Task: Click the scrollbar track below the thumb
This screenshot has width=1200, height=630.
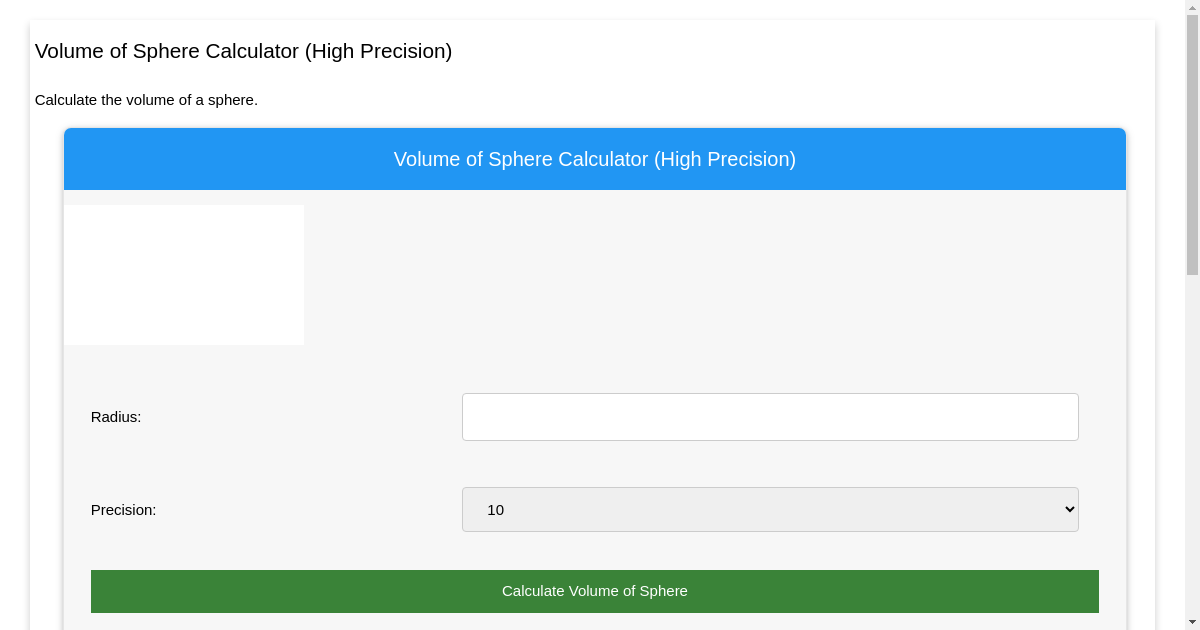Action: pos(1192,450)
